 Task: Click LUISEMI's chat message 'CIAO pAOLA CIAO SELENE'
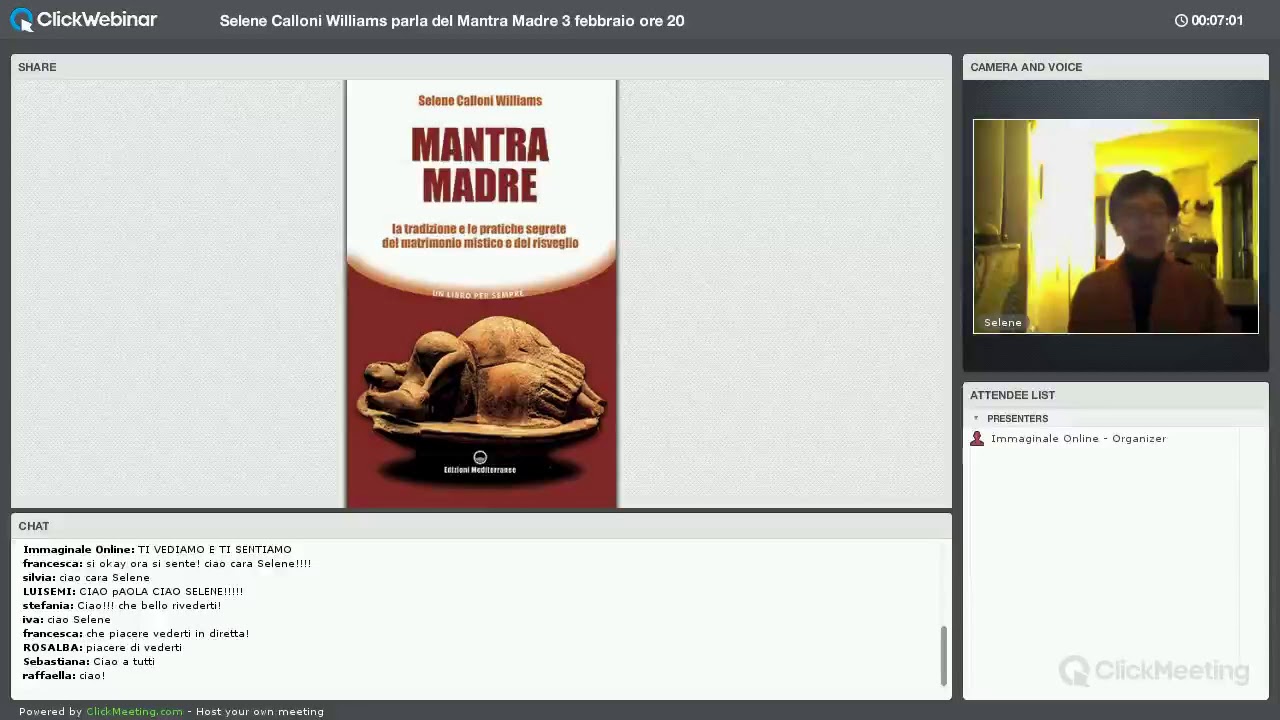coord(133,591)
